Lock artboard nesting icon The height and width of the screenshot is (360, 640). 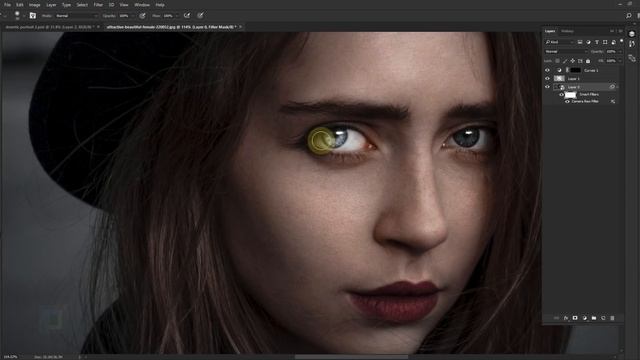(x=580, y=61)
